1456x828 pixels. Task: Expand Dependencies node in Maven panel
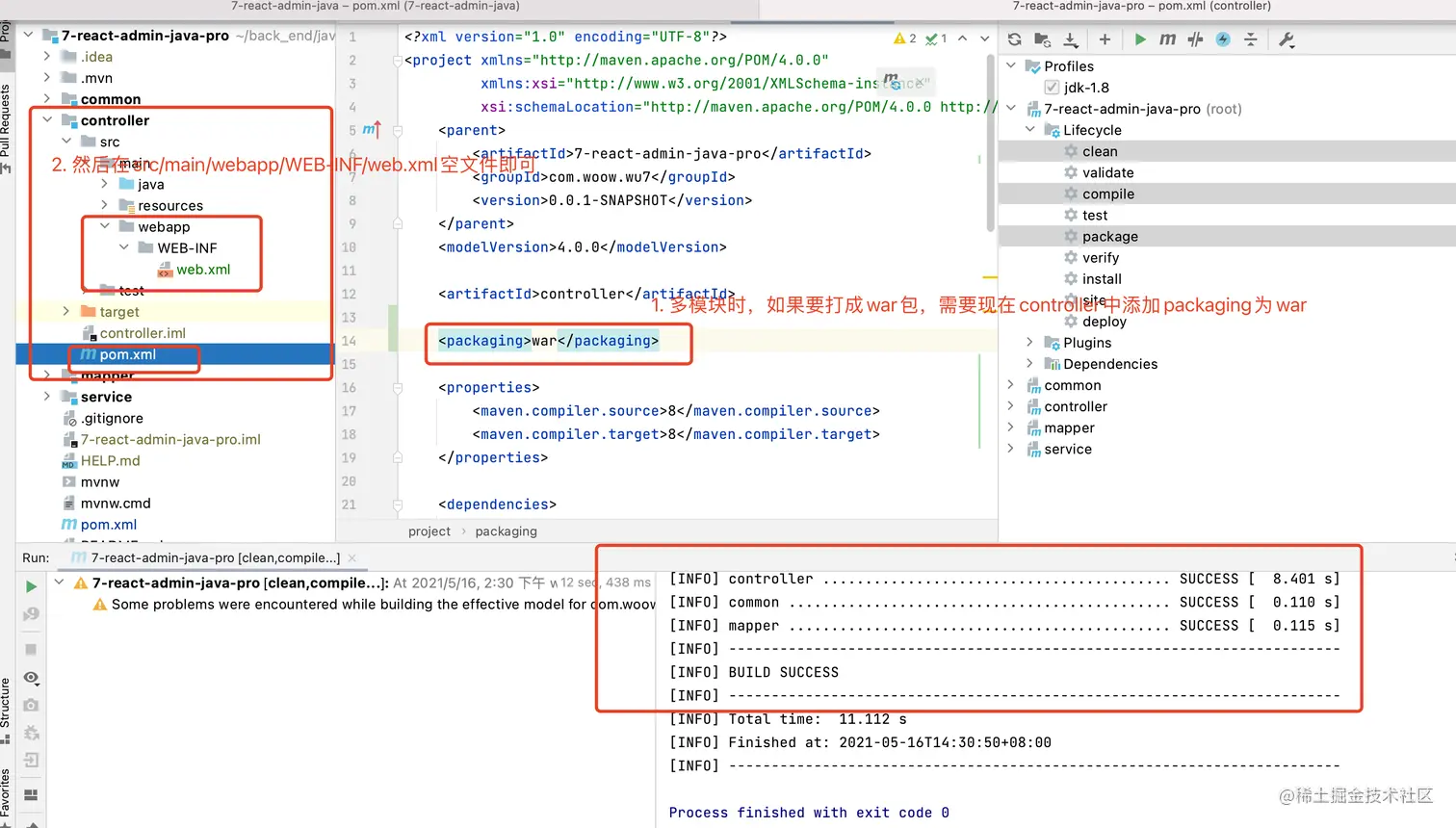point(1030,363)
